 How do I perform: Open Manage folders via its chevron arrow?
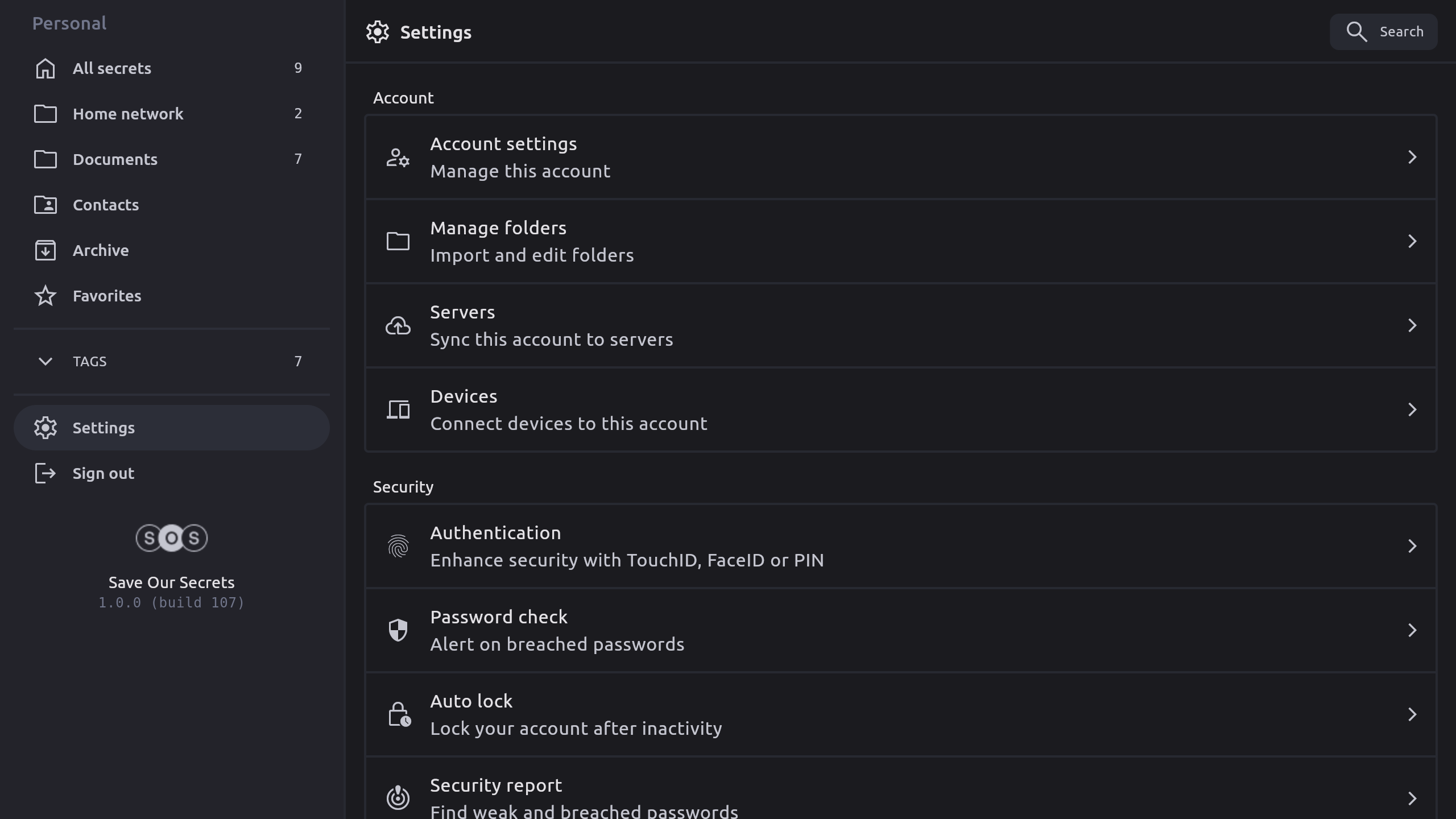[x=1412, y=241]
